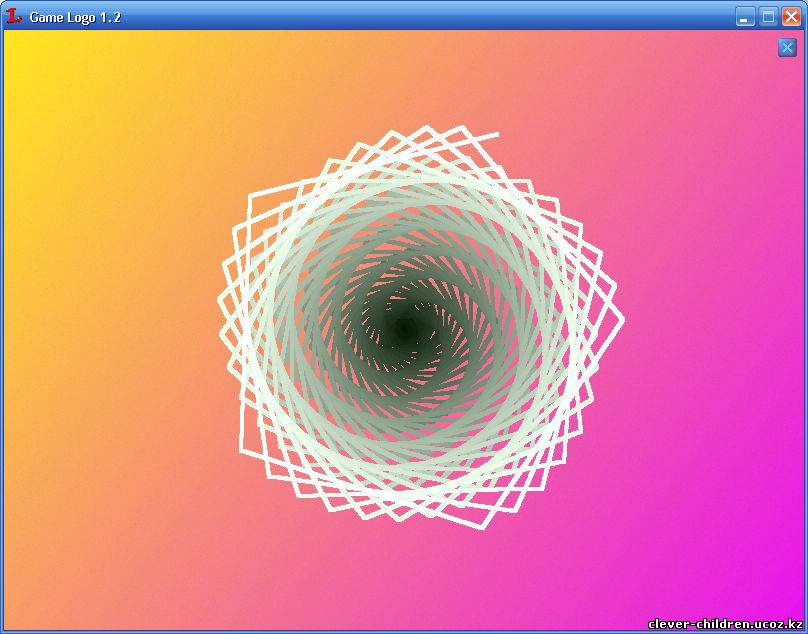
Task: Click the blue X button on canvas
Action: click(x=787, y=47)
